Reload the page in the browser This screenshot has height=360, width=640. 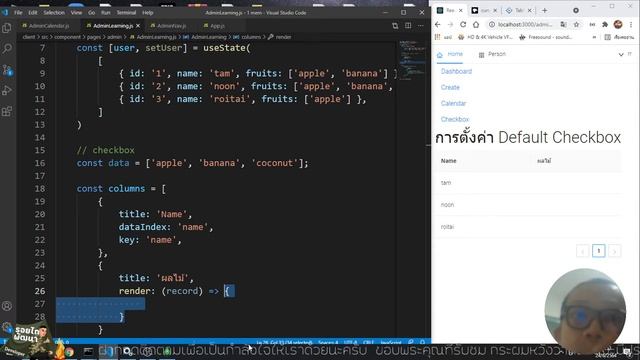point(463,24)
